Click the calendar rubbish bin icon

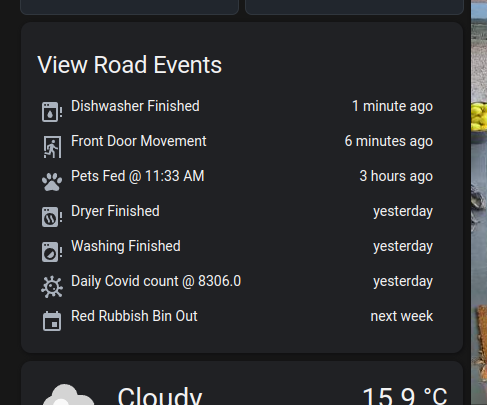coord(52,321)
